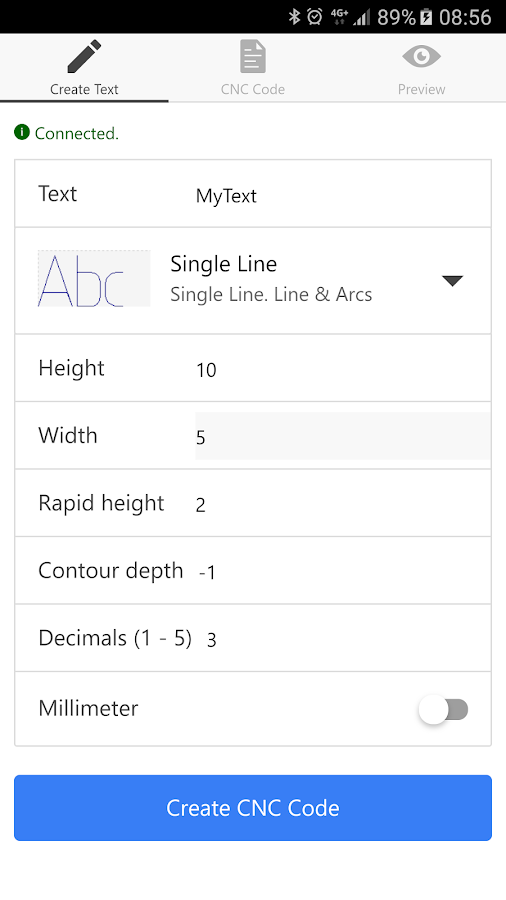Image resolution: width=506 pixels, height=900 pixels.
Task: Select the Decimals (1 - 5) field
Action: click(x=348, y=639)
